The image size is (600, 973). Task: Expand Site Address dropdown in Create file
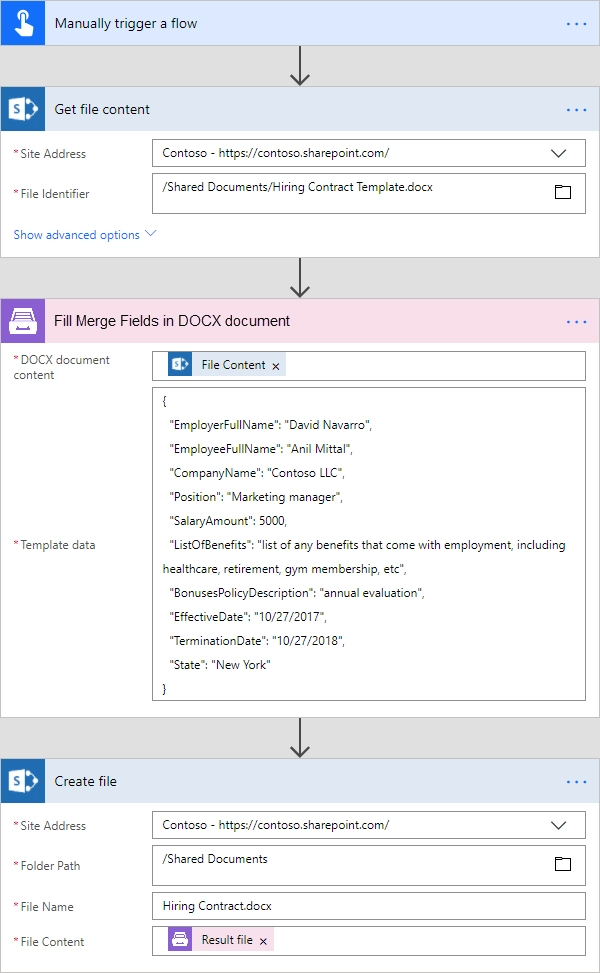(x=558, y=825)
